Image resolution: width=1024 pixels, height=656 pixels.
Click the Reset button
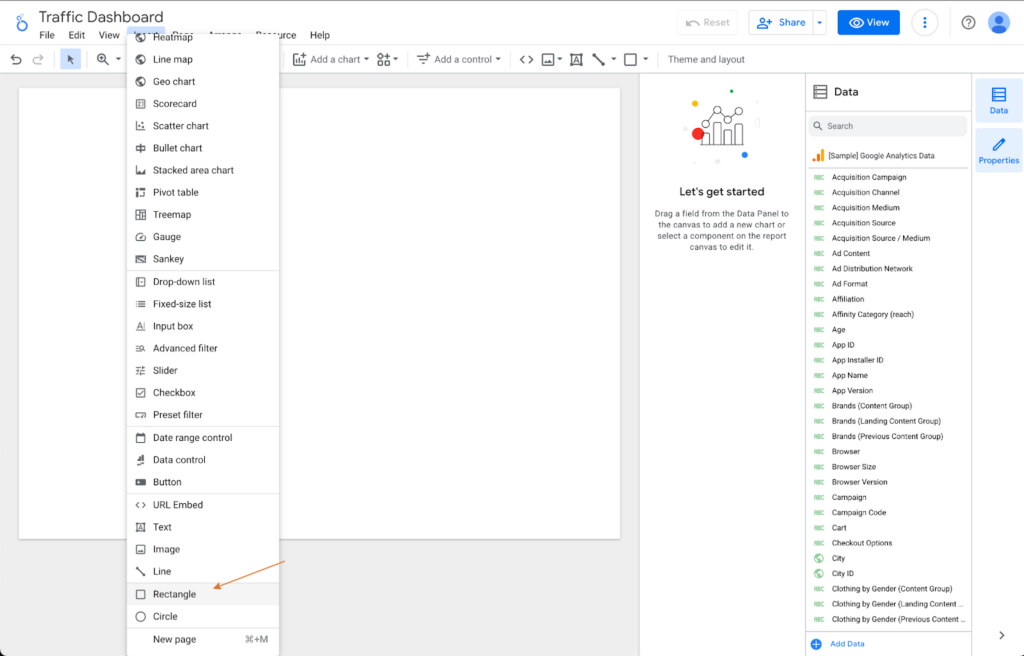(x=707, y=22)
